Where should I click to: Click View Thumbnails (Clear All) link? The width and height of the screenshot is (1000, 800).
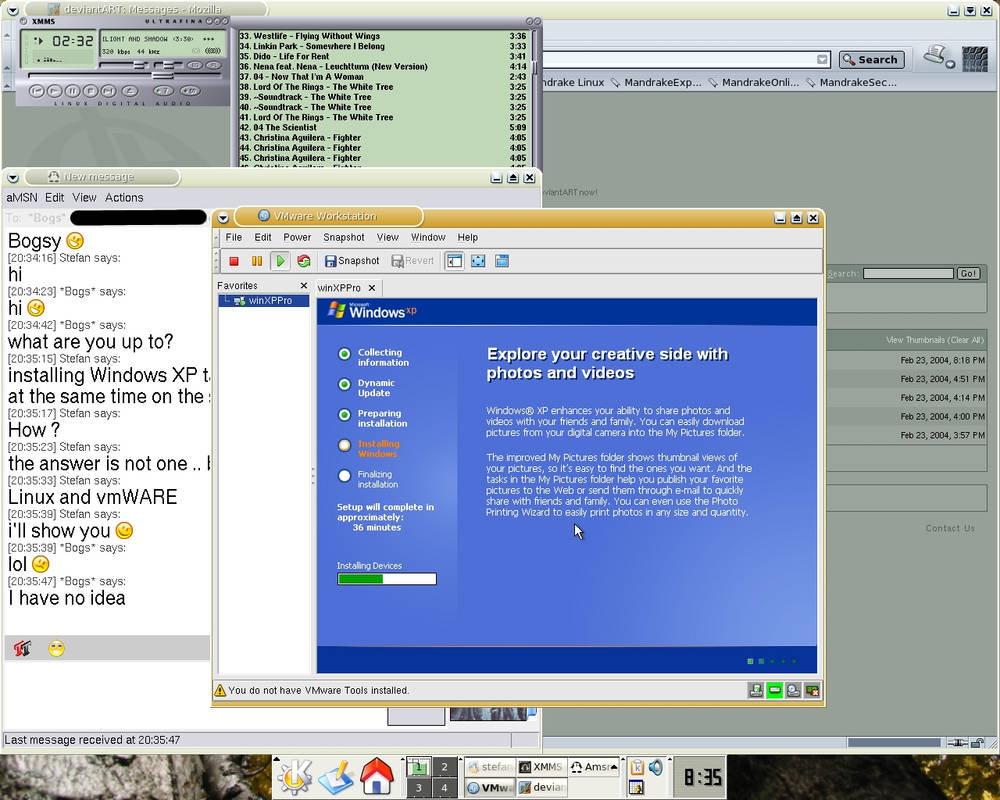[935, 339]
